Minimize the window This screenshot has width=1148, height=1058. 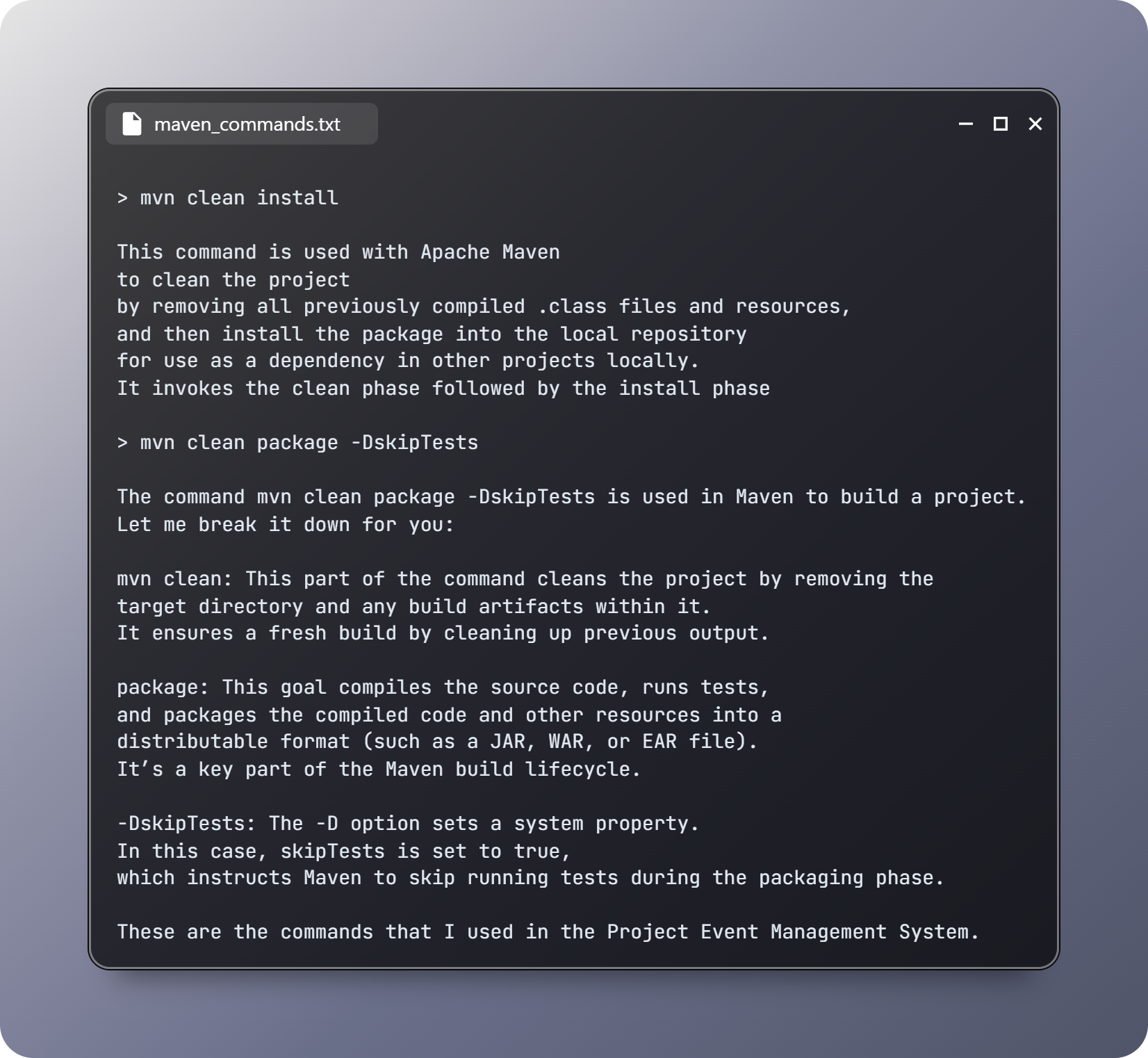point(966,124)
